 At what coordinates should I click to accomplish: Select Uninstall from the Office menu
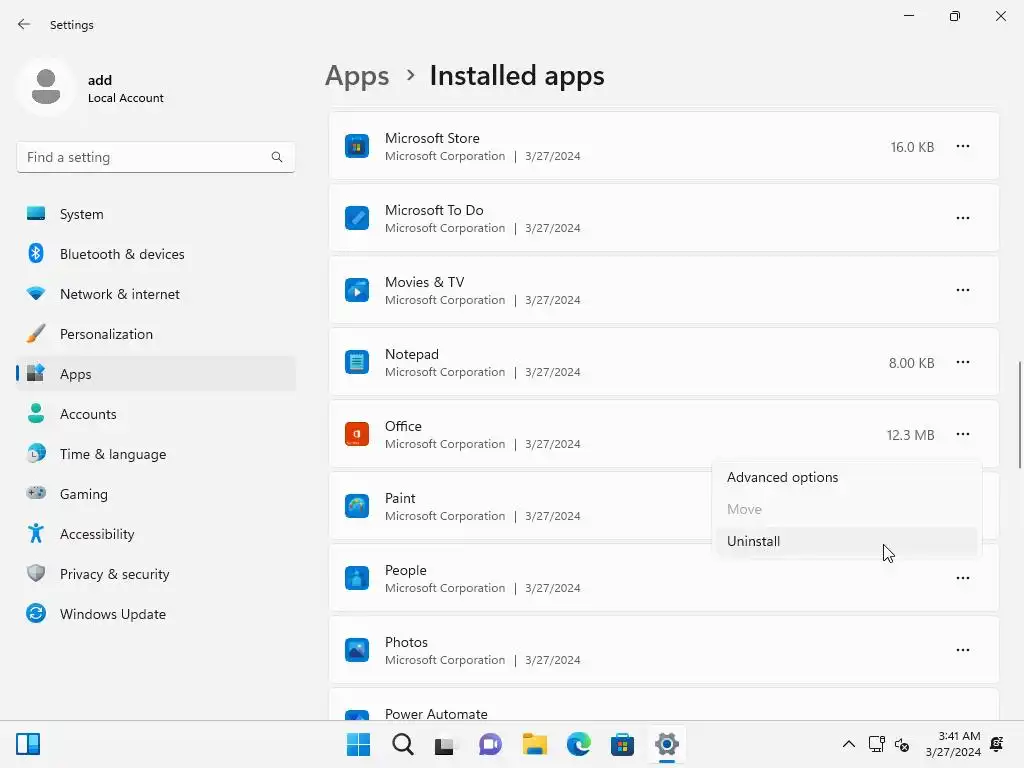846,541
